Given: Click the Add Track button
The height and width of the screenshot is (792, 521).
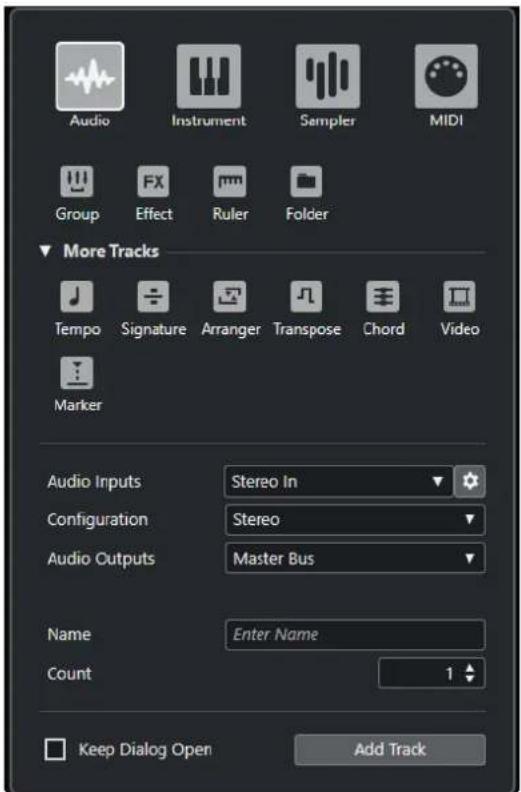Looking at the screenshot, I should [x=390, y=750].
